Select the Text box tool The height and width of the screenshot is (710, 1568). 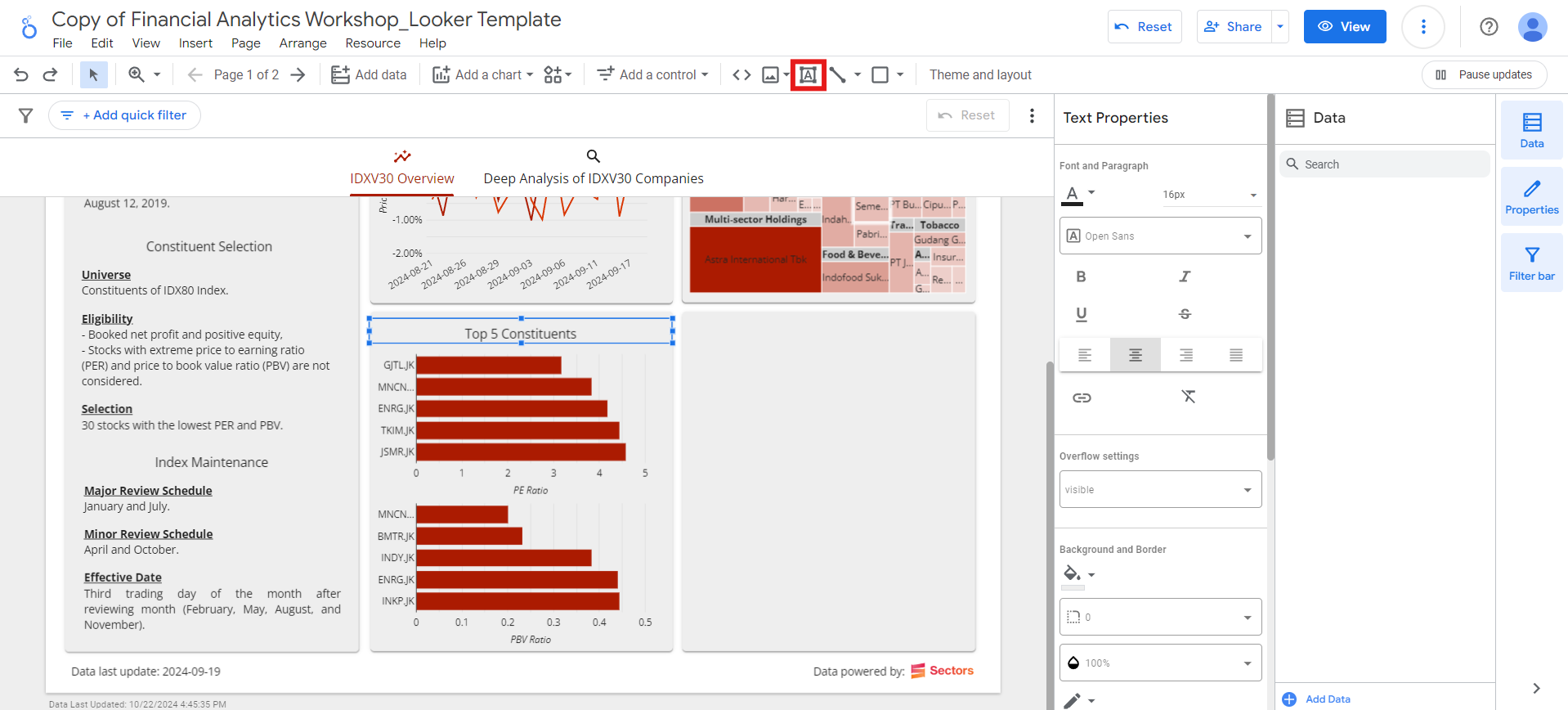pyautogui.click(x=808, y=74)
